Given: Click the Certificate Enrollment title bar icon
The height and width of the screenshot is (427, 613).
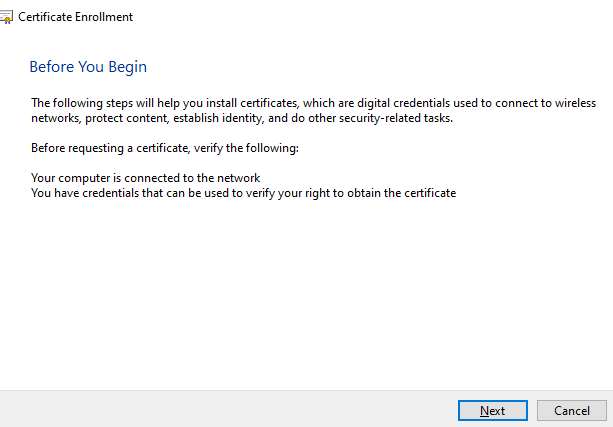Looking at the screenshot, I should point(7,17).
